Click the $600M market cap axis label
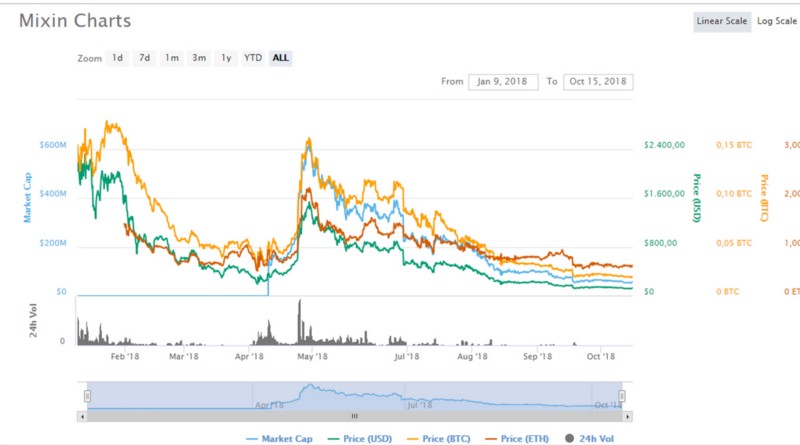The image size is (800, 445). pyautogui.click(x=53, y=145)
